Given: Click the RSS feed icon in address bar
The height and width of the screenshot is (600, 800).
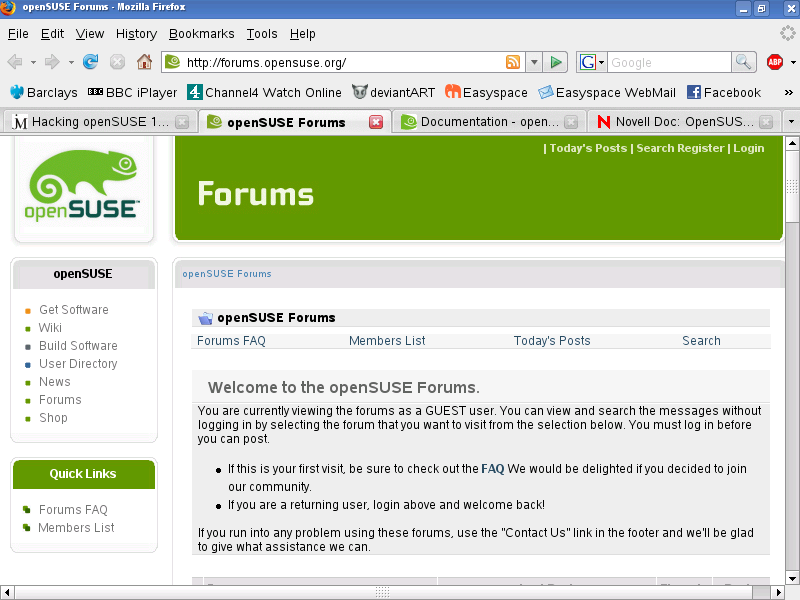Looking at the screenshot, I should (513, 62).
